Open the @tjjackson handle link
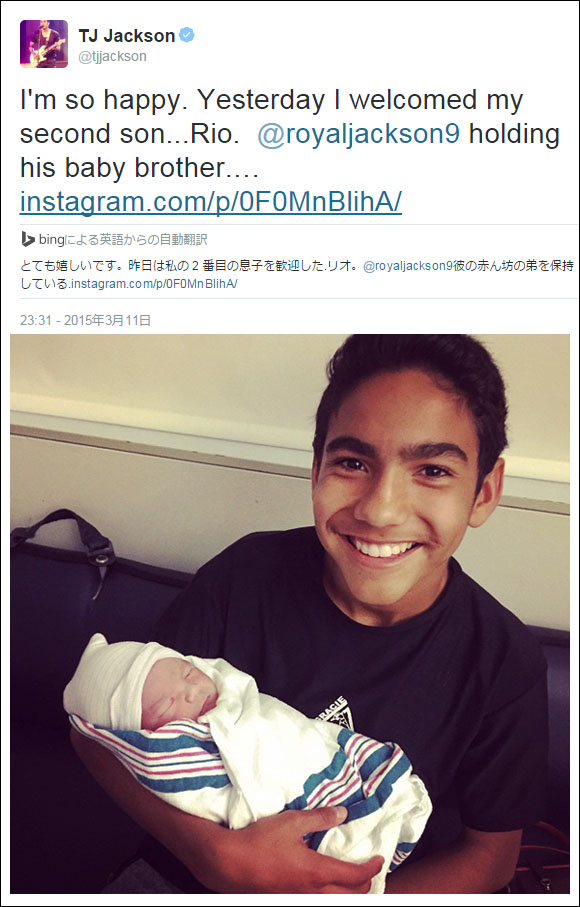 coord(112,56)
